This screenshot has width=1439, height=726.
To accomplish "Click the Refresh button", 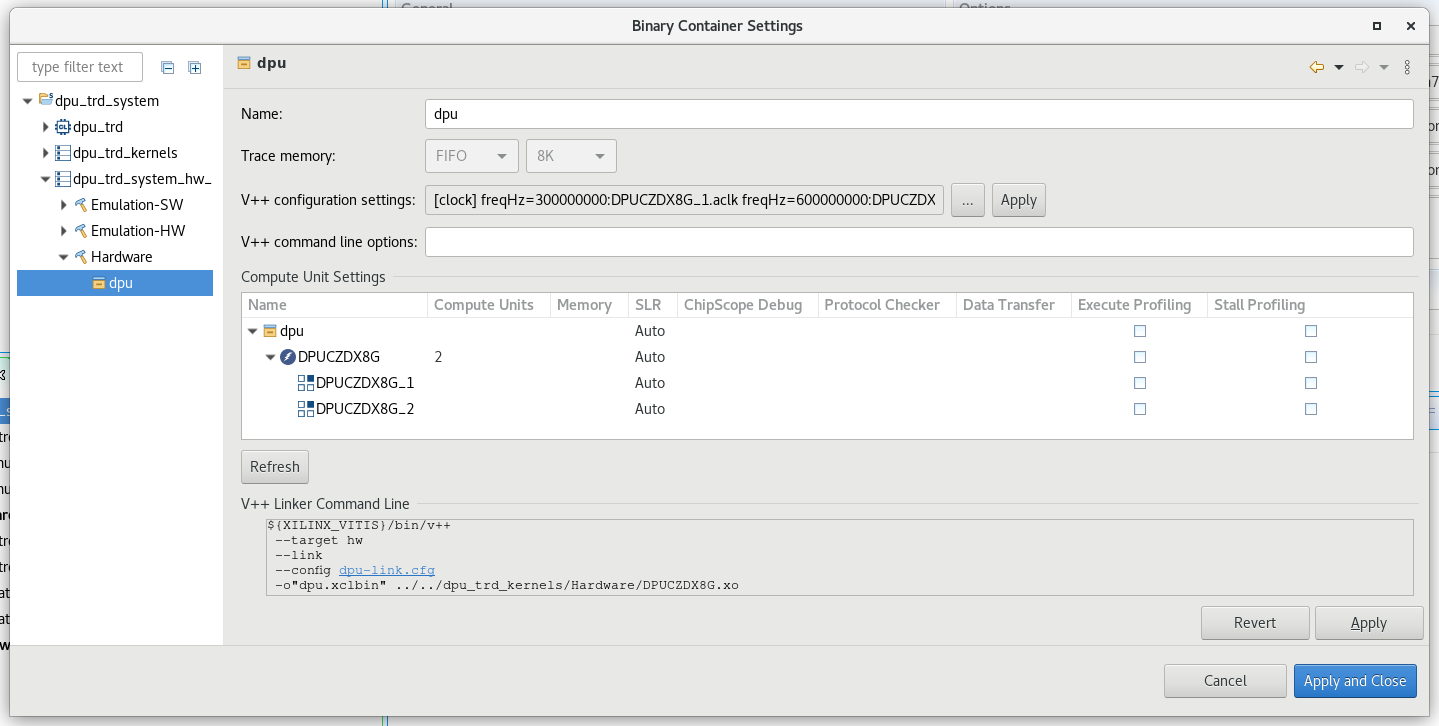I will [x=275, y=467].
